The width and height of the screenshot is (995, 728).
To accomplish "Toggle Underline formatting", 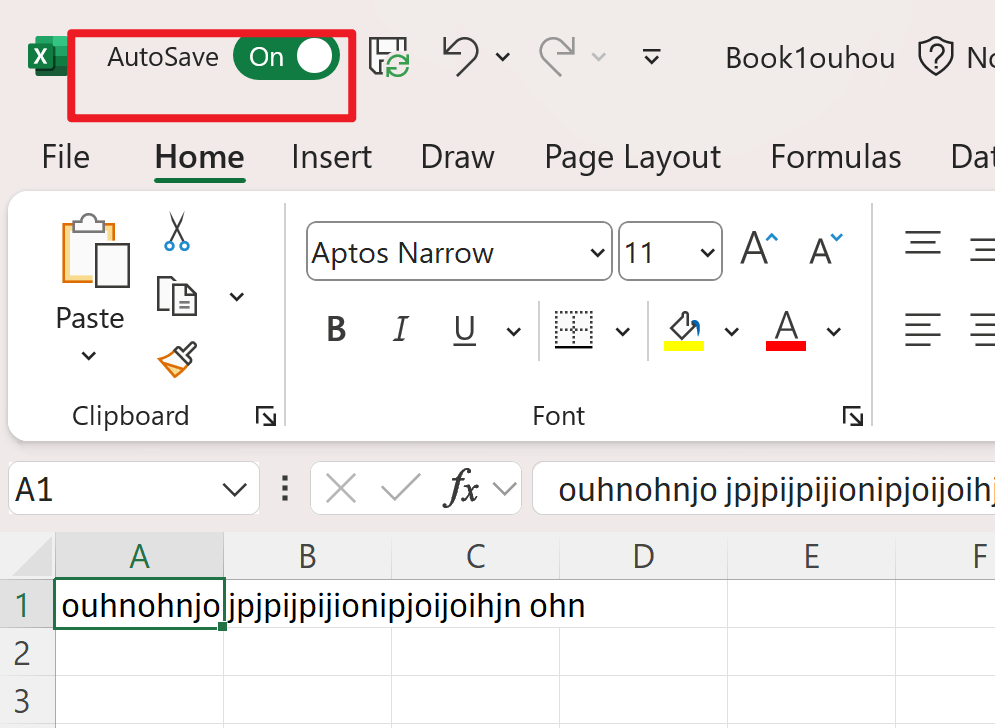I will click(465, 330).
